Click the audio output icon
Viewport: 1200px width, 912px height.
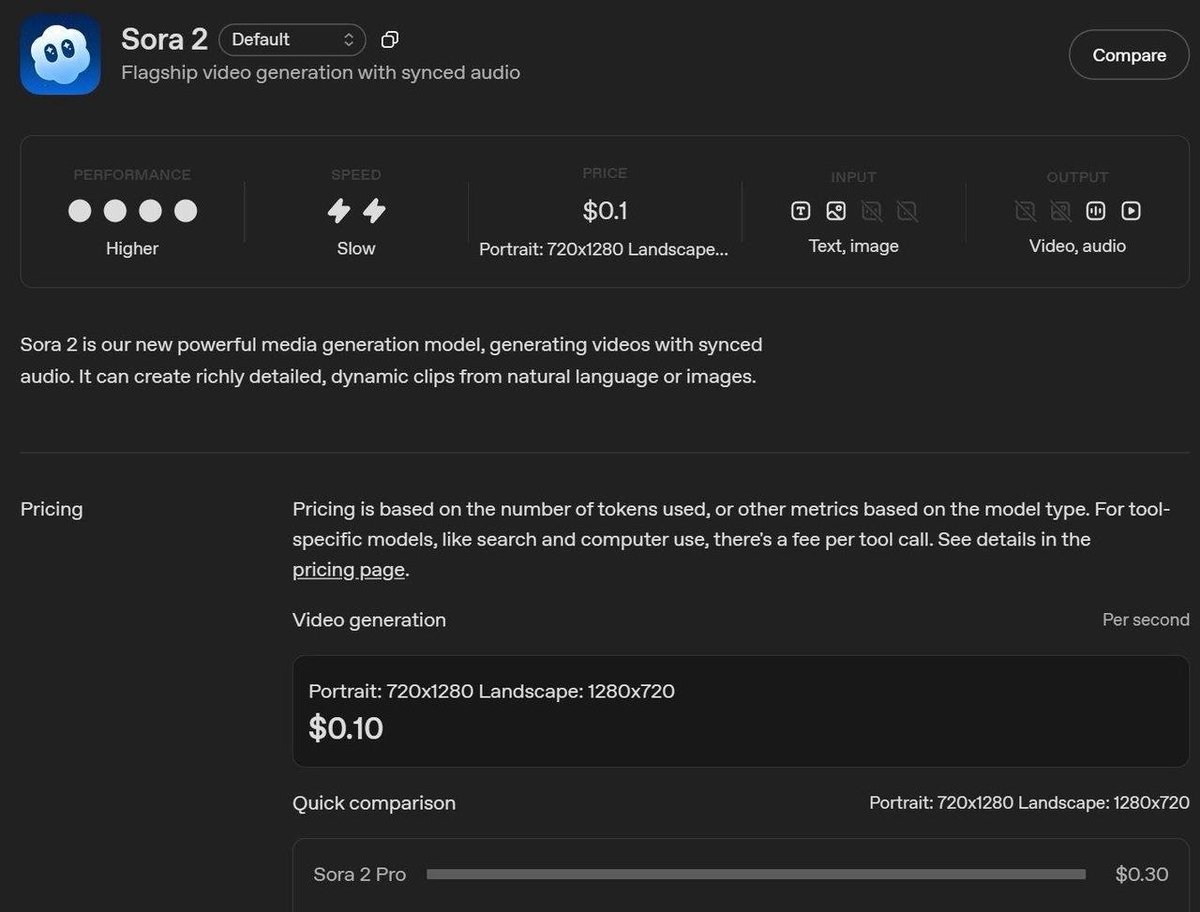click(1096, 211)
